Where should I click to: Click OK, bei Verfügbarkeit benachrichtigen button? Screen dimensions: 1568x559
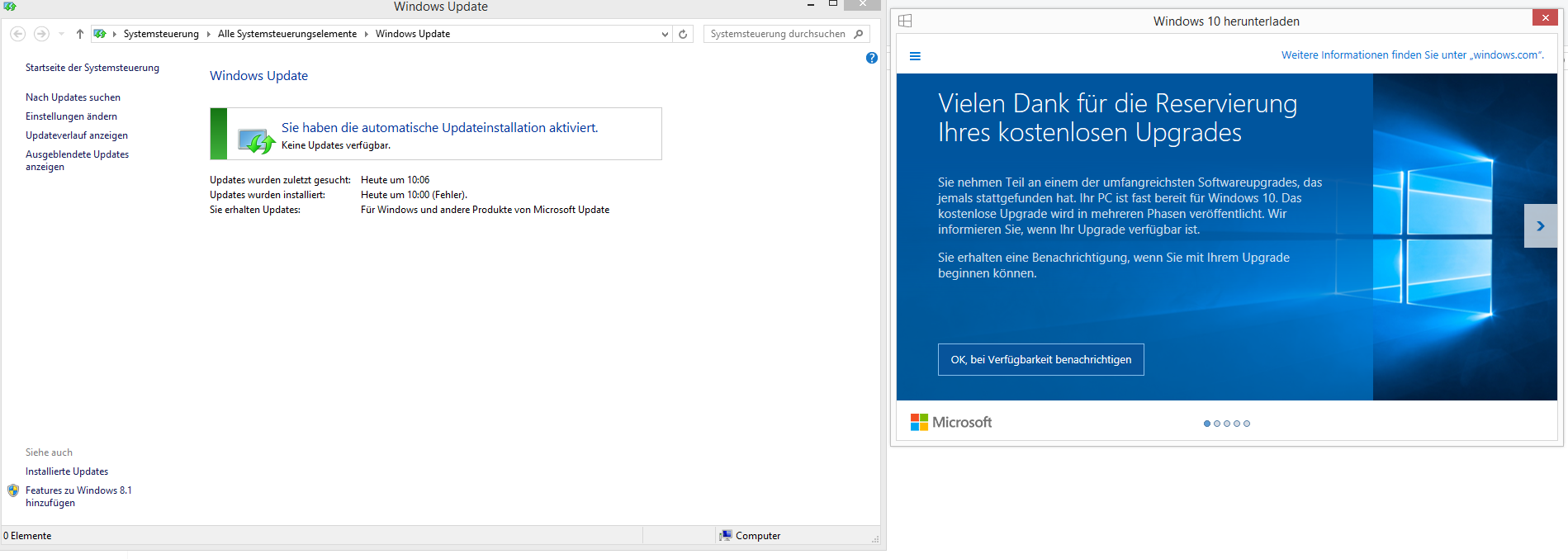click(x=1040, y=359)
